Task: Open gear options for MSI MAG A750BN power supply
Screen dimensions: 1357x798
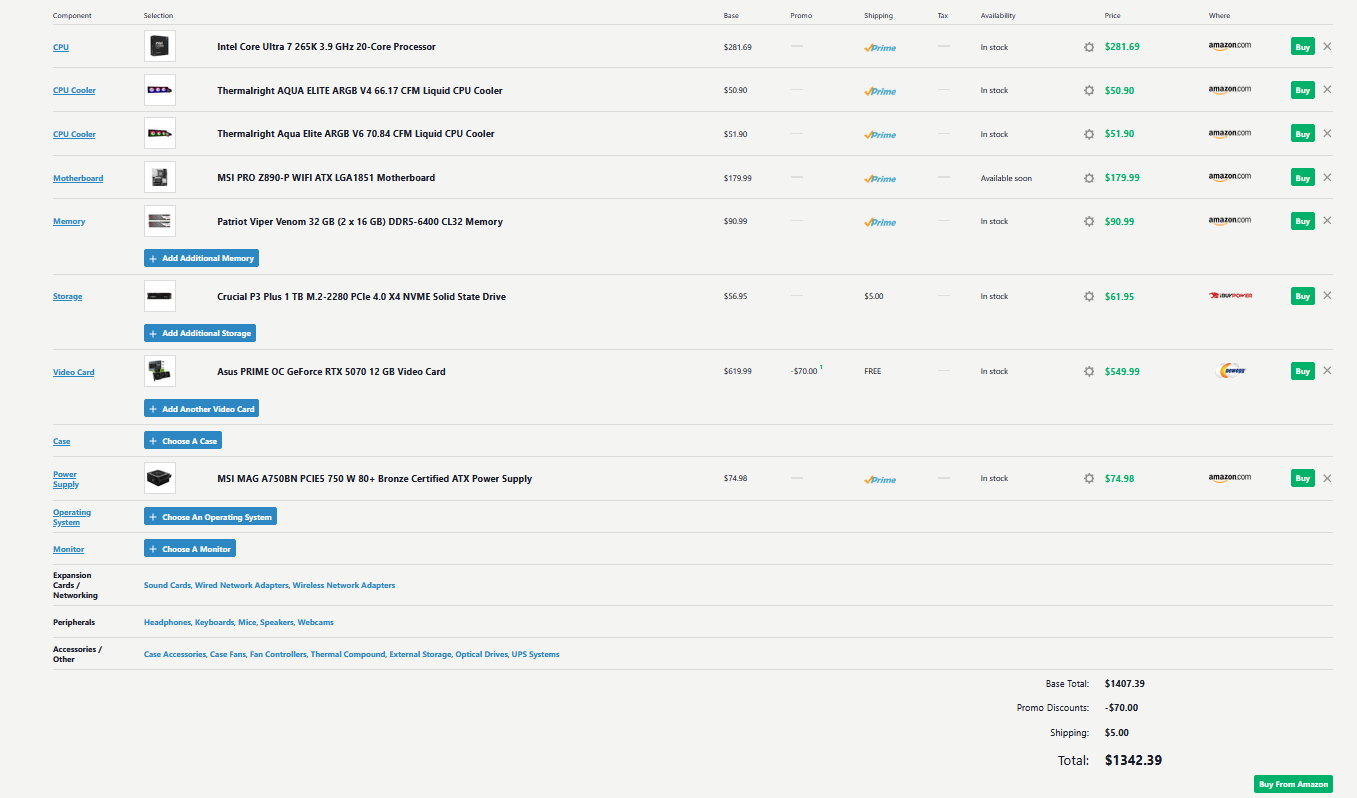Action: coord(1089,478)
